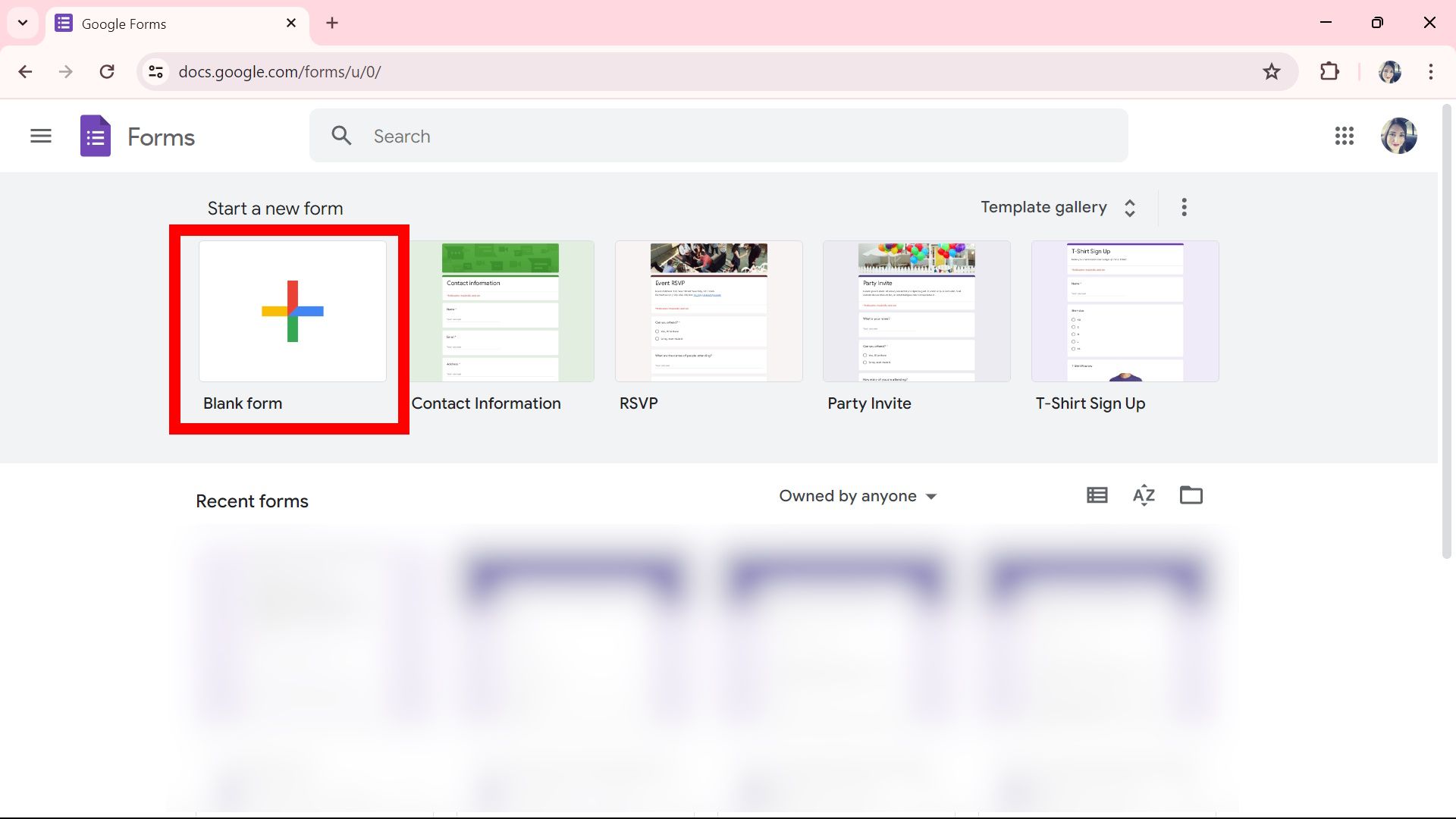Viewport: 1456px width, 819px height.
Task: Open the sort options A-Z icon
Action: pos(1144,495)
